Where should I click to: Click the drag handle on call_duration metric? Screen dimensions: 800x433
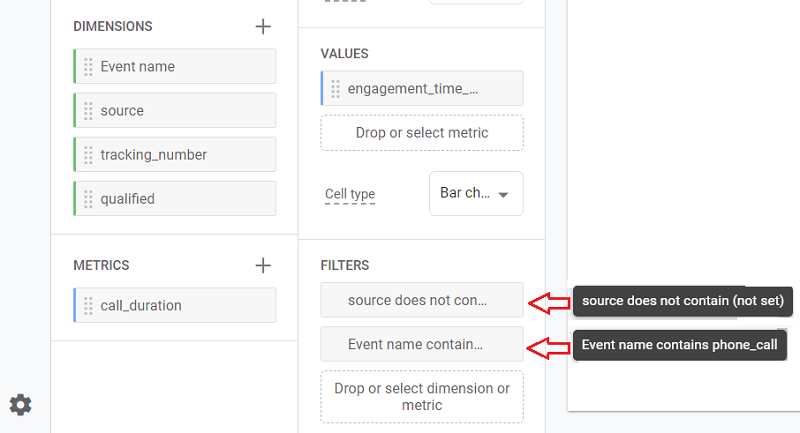click(x=88, y=306)
